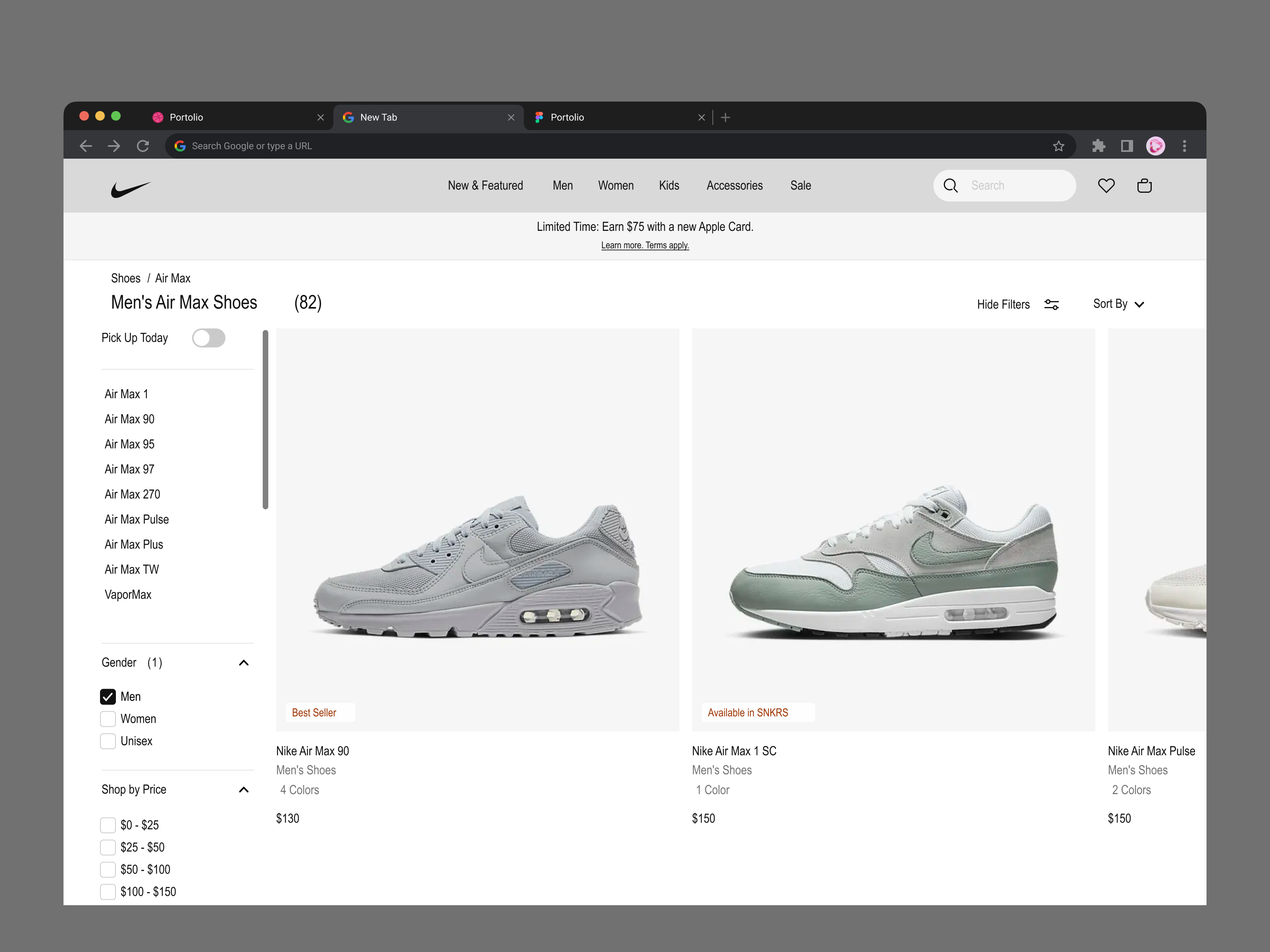Click the search magnifier icon

coord(950,185)
